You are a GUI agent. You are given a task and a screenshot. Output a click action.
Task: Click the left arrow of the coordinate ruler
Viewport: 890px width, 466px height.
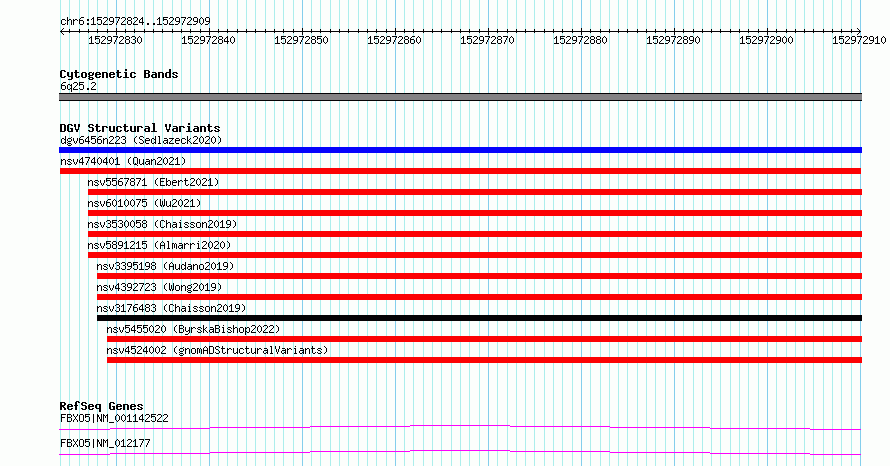point(62,32)
